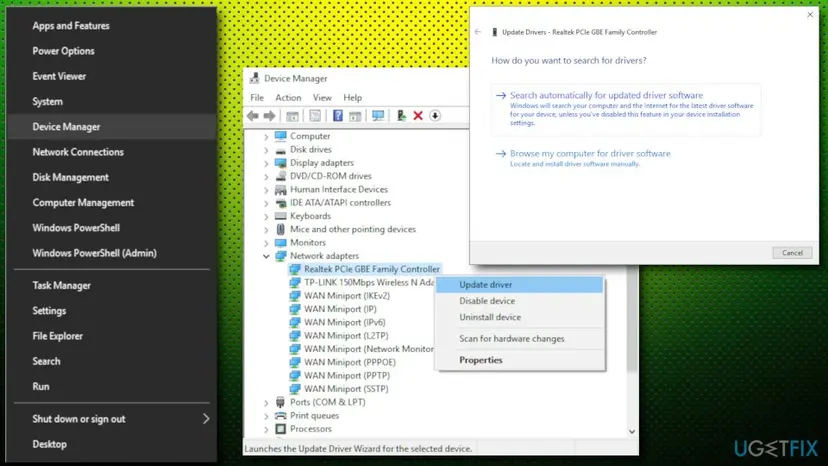Viewport: 828px width, 466px height.
Task: Expand the Human Interface Devices node
Action: pos(266,190)
